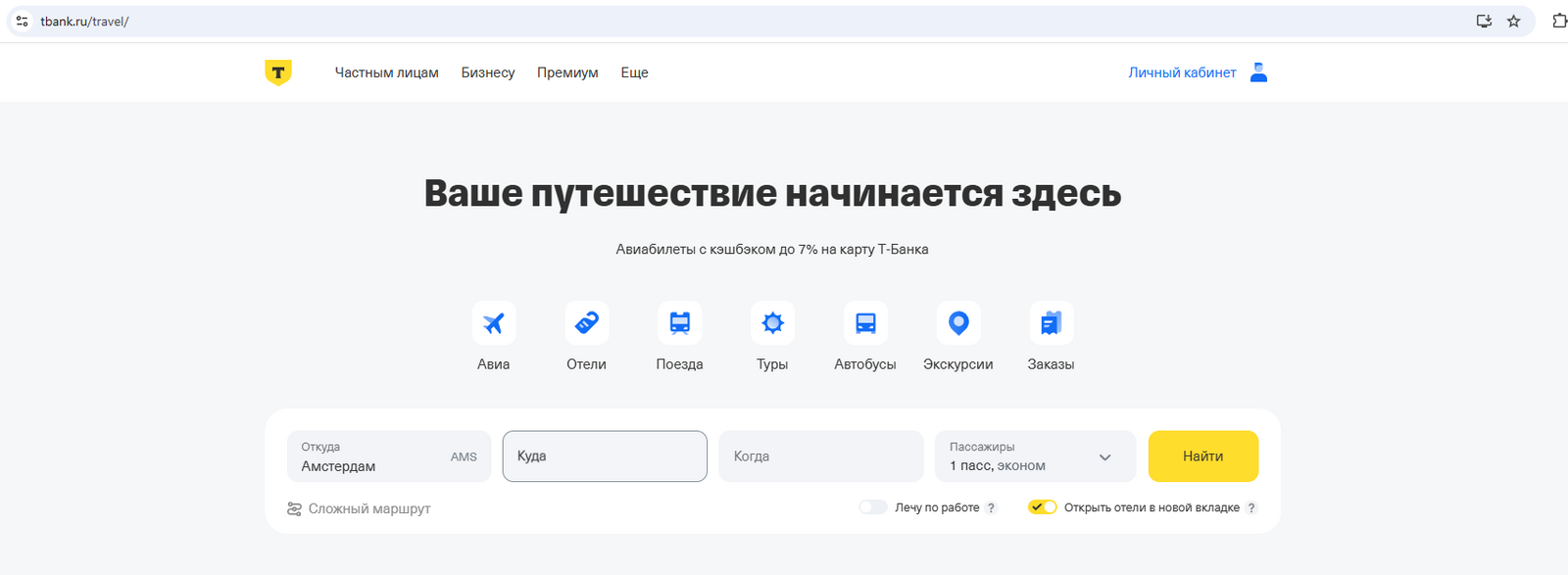Open the Когда date field
The image size is (1568, 575).
click(821, 456)
